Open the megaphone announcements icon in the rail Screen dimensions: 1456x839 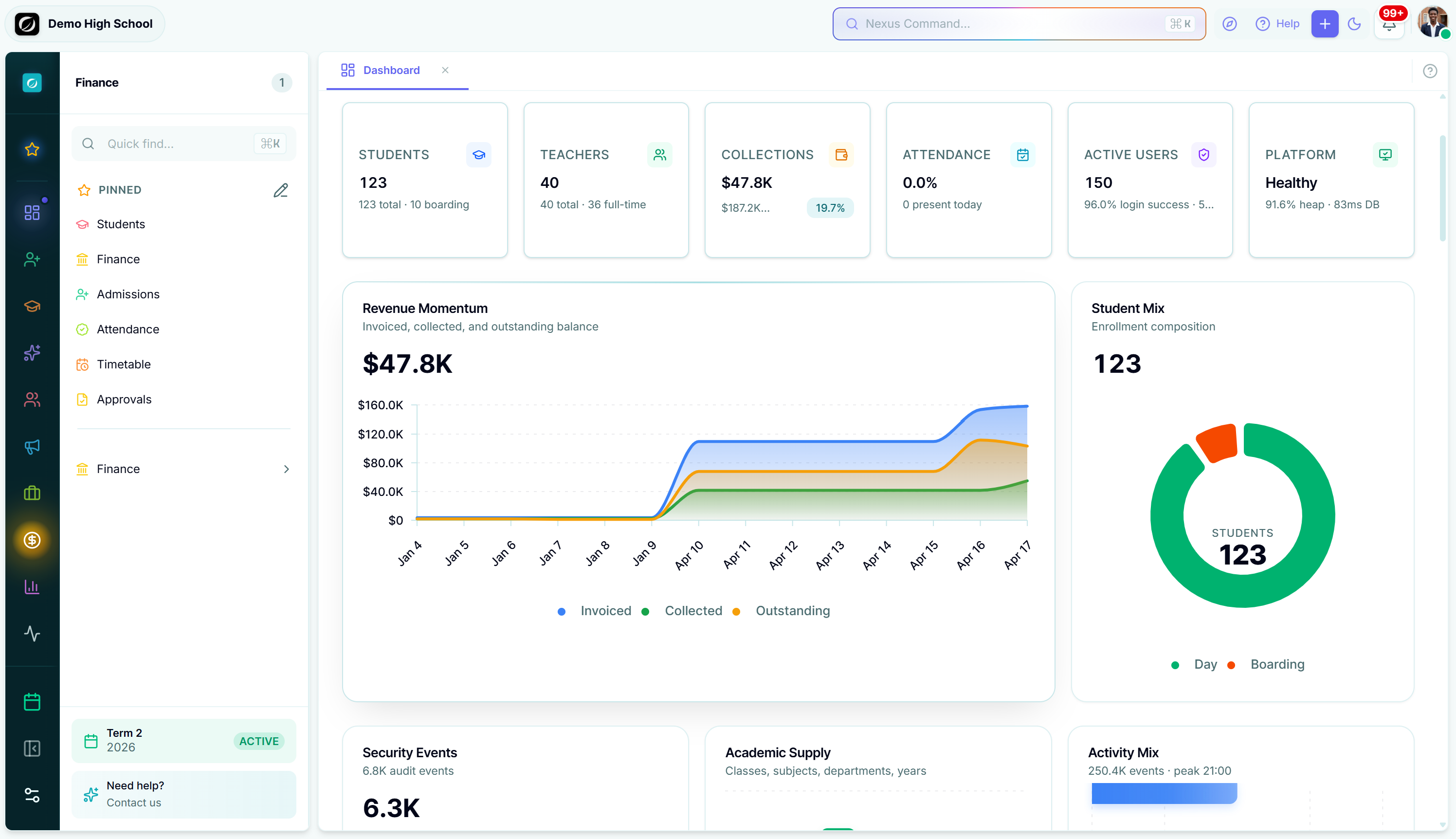32,447
